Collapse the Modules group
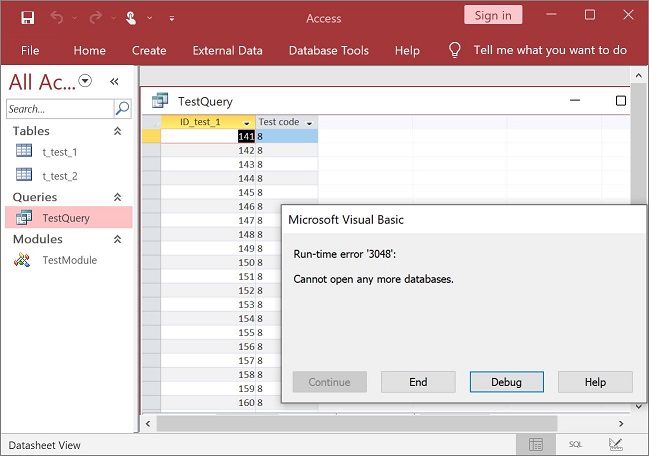649x456 pixels. pyautogui.click(x=118, y=239)
